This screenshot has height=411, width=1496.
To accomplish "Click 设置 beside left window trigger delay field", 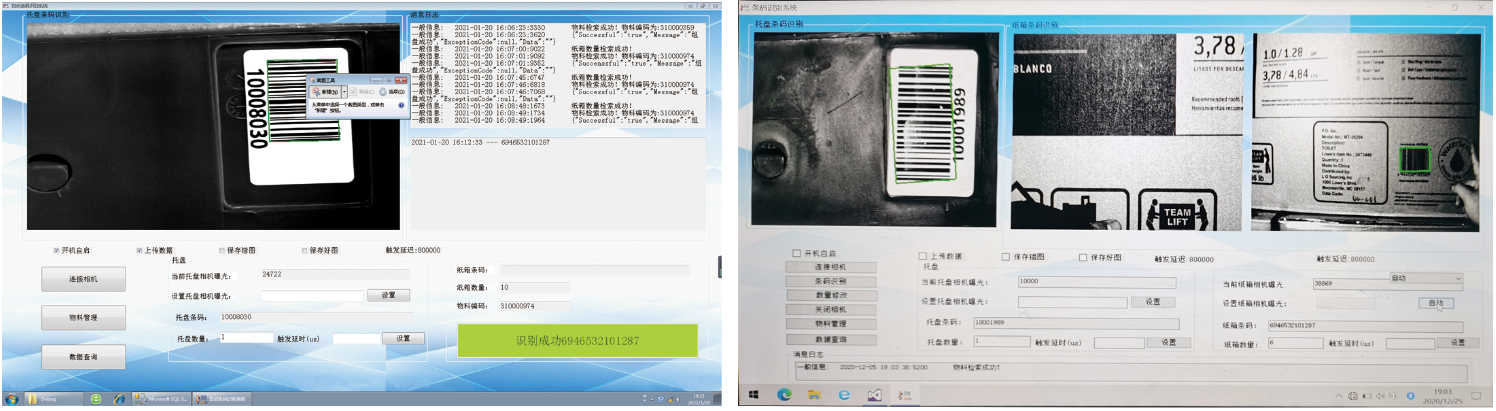I will pyautogui.click(x=403, y=338).
